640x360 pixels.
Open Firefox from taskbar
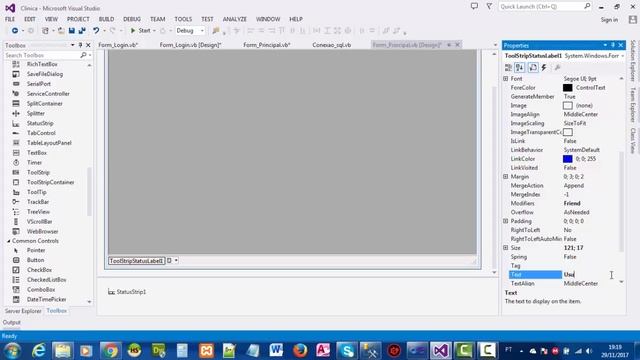point(300,351)
